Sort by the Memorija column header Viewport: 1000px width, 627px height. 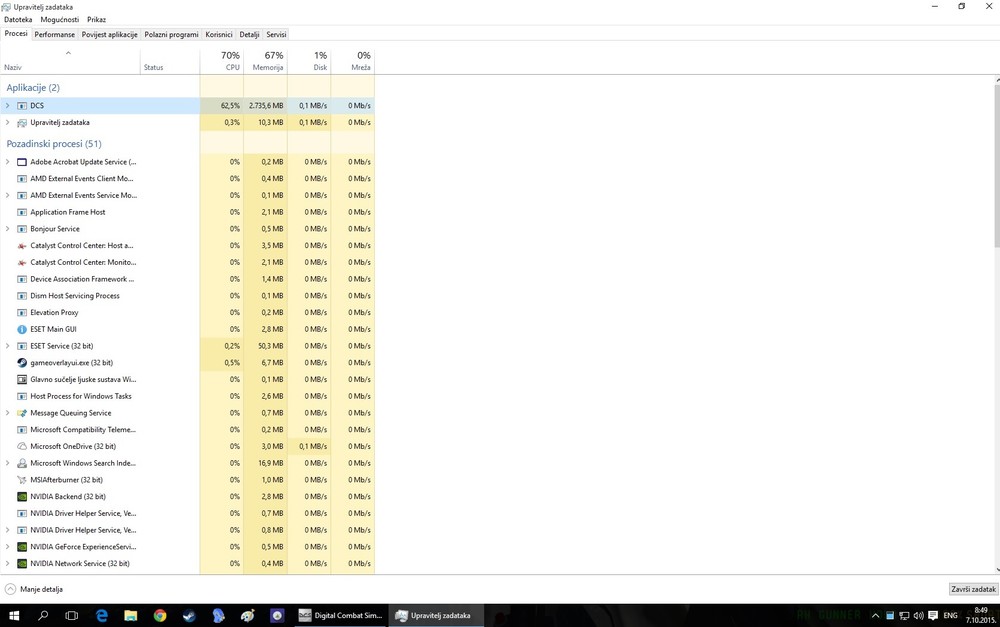pyautogui.click(x=265, y=61)
